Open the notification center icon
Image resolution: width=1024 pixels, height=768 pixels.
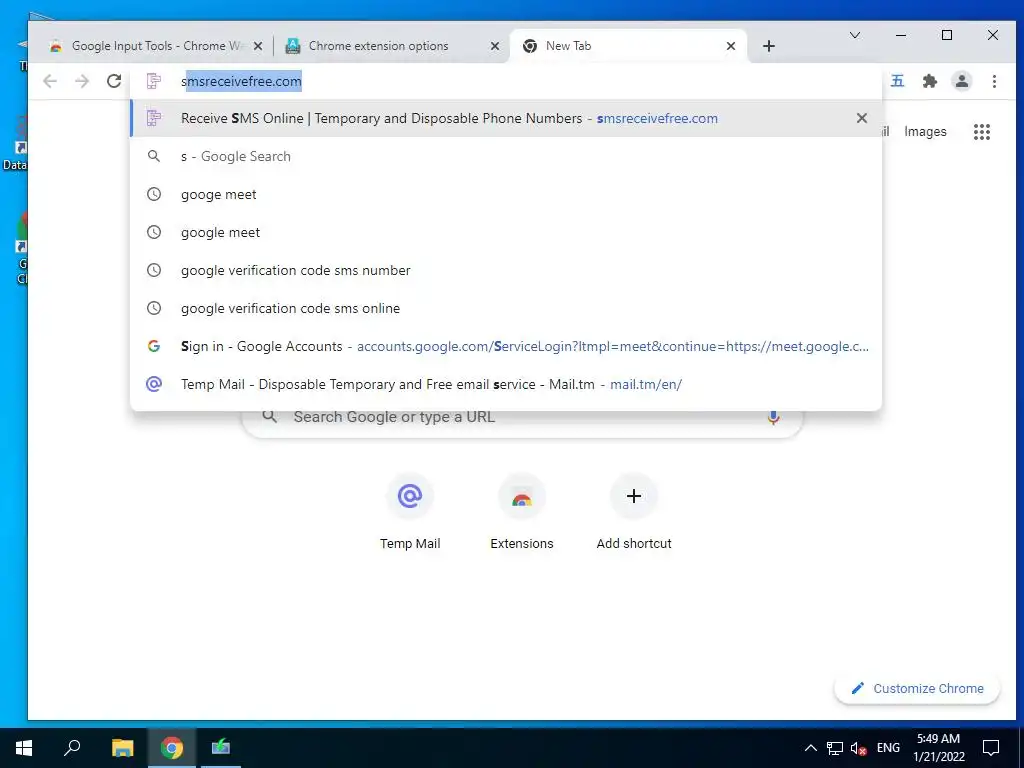tap(991, 748)
